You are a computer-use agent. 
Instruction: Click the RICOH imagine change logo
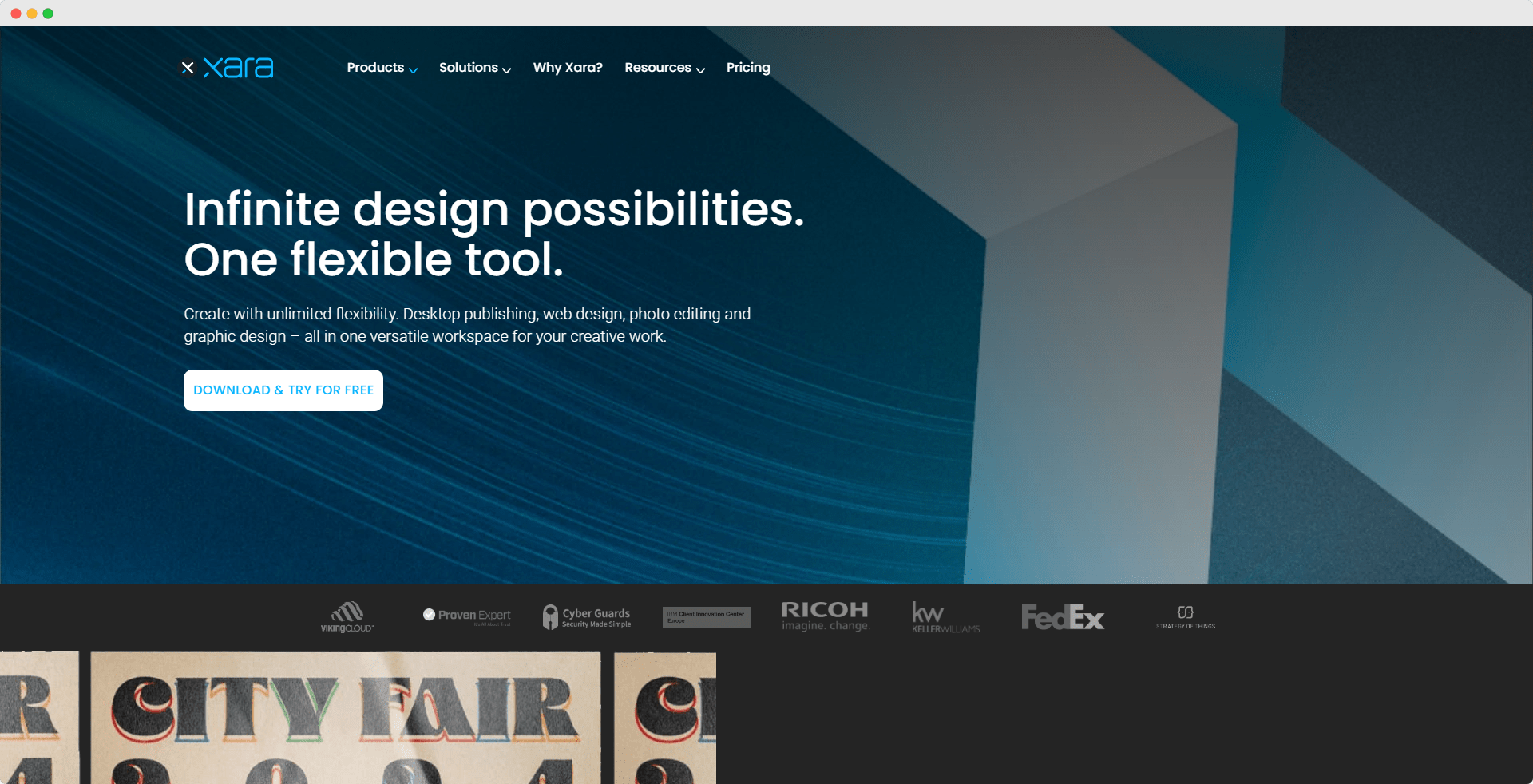click(825, 616)
